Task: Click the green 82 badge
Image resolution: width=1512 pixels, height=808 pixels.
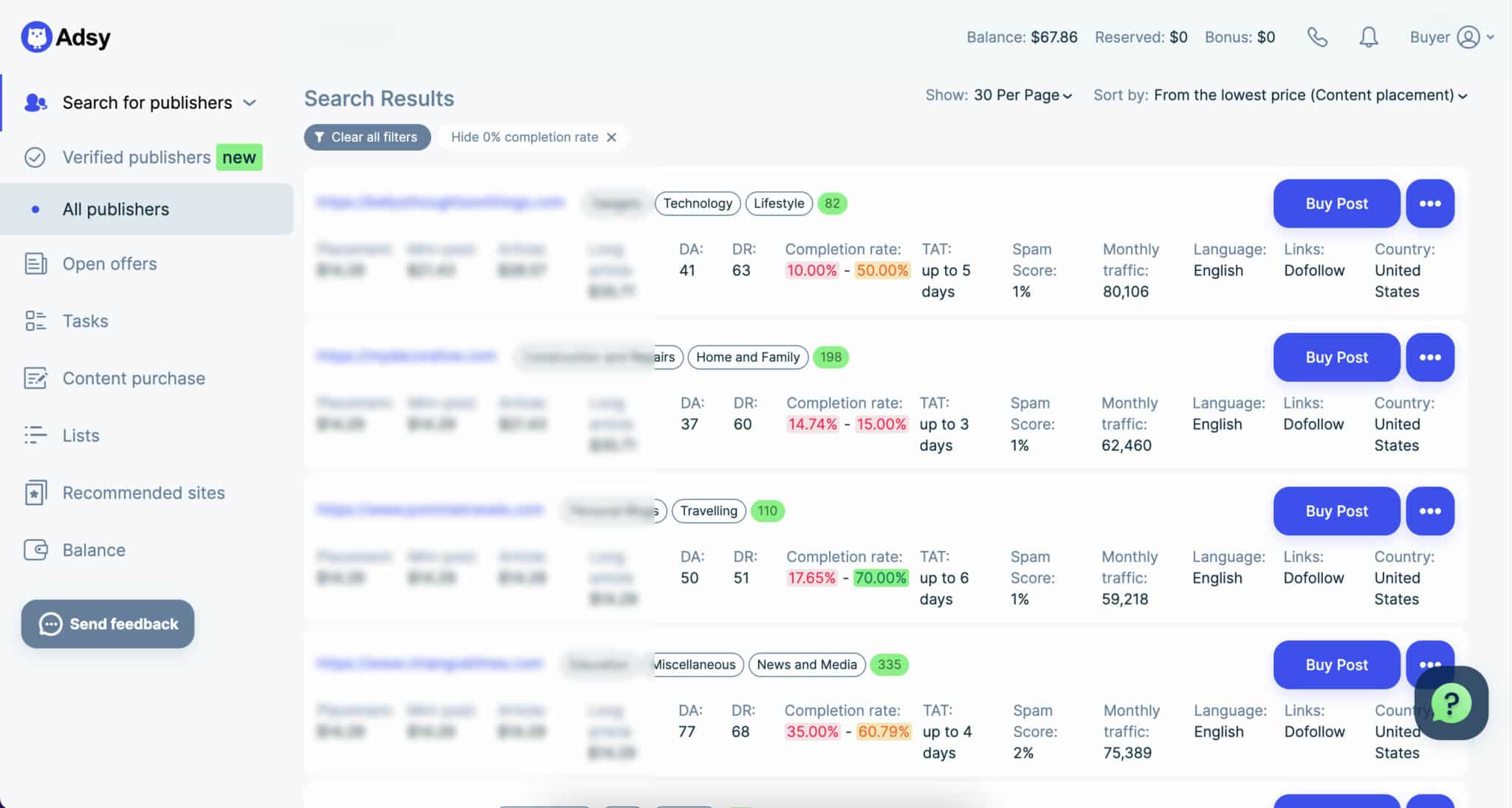Action: [x=832, y=203]
